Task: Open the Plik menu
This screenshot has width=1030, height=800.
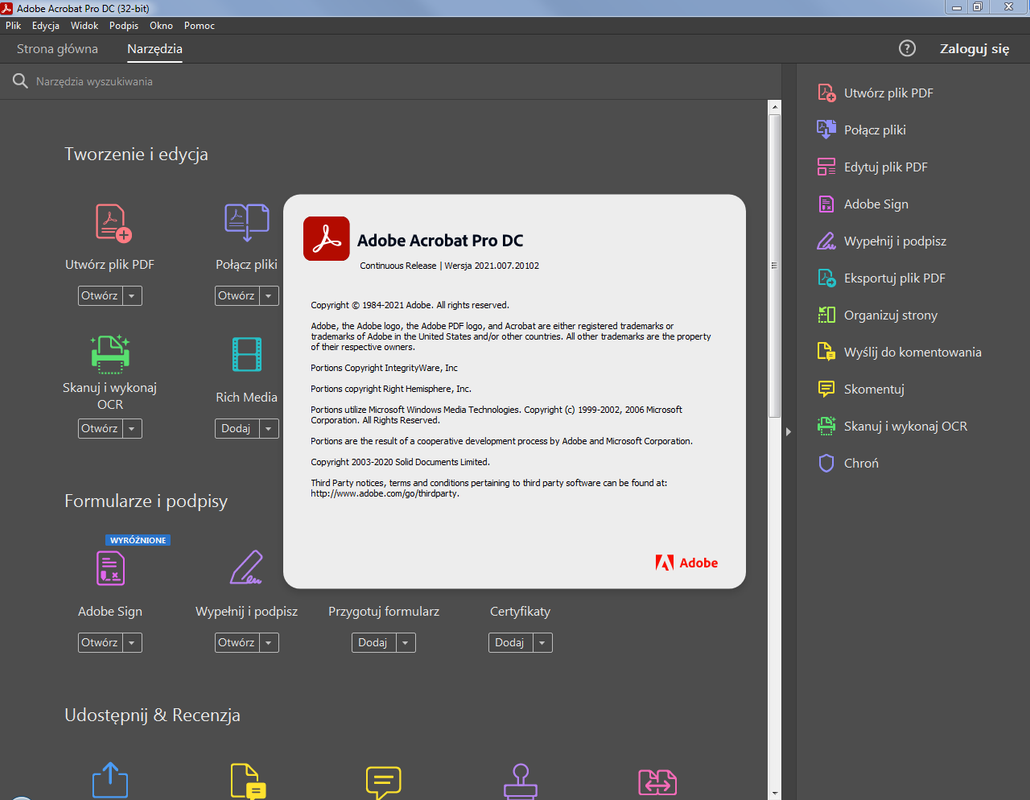Action: tap(13, 26)
